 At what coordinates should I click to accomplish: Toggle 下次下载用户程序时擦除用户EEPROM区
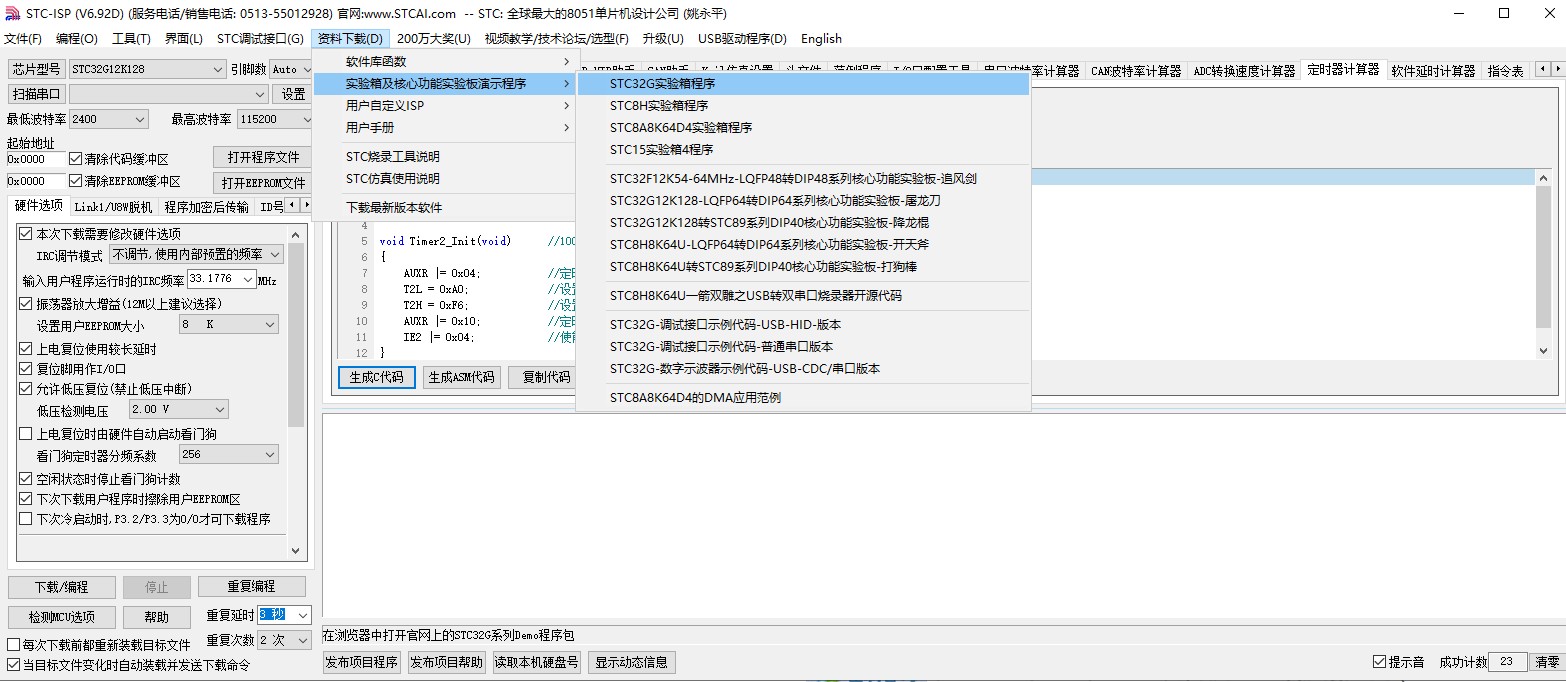pyautogui.click(x=26, y=499)
